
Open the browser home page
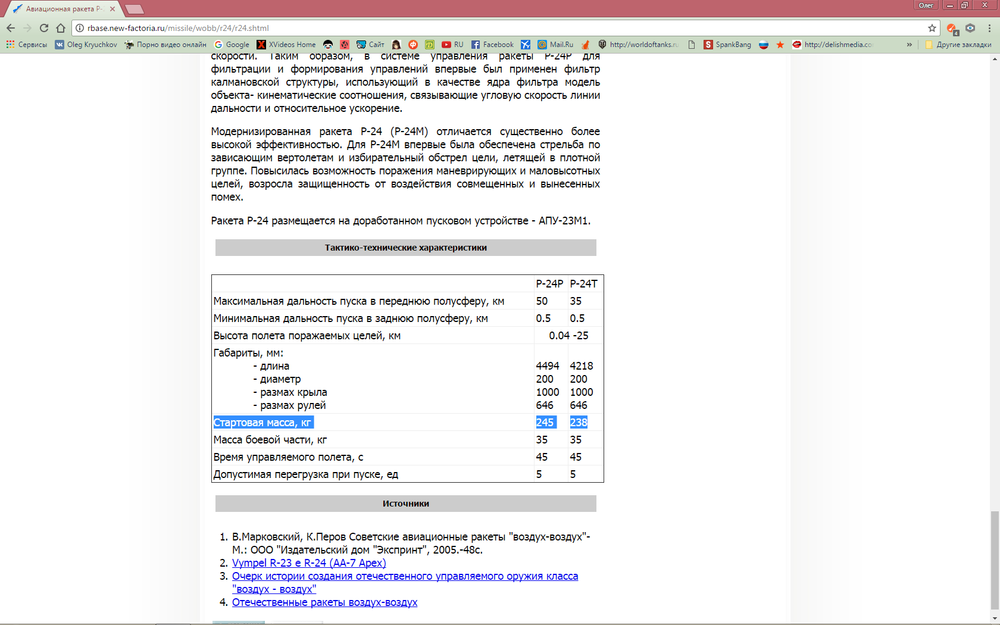coord(61,28)
